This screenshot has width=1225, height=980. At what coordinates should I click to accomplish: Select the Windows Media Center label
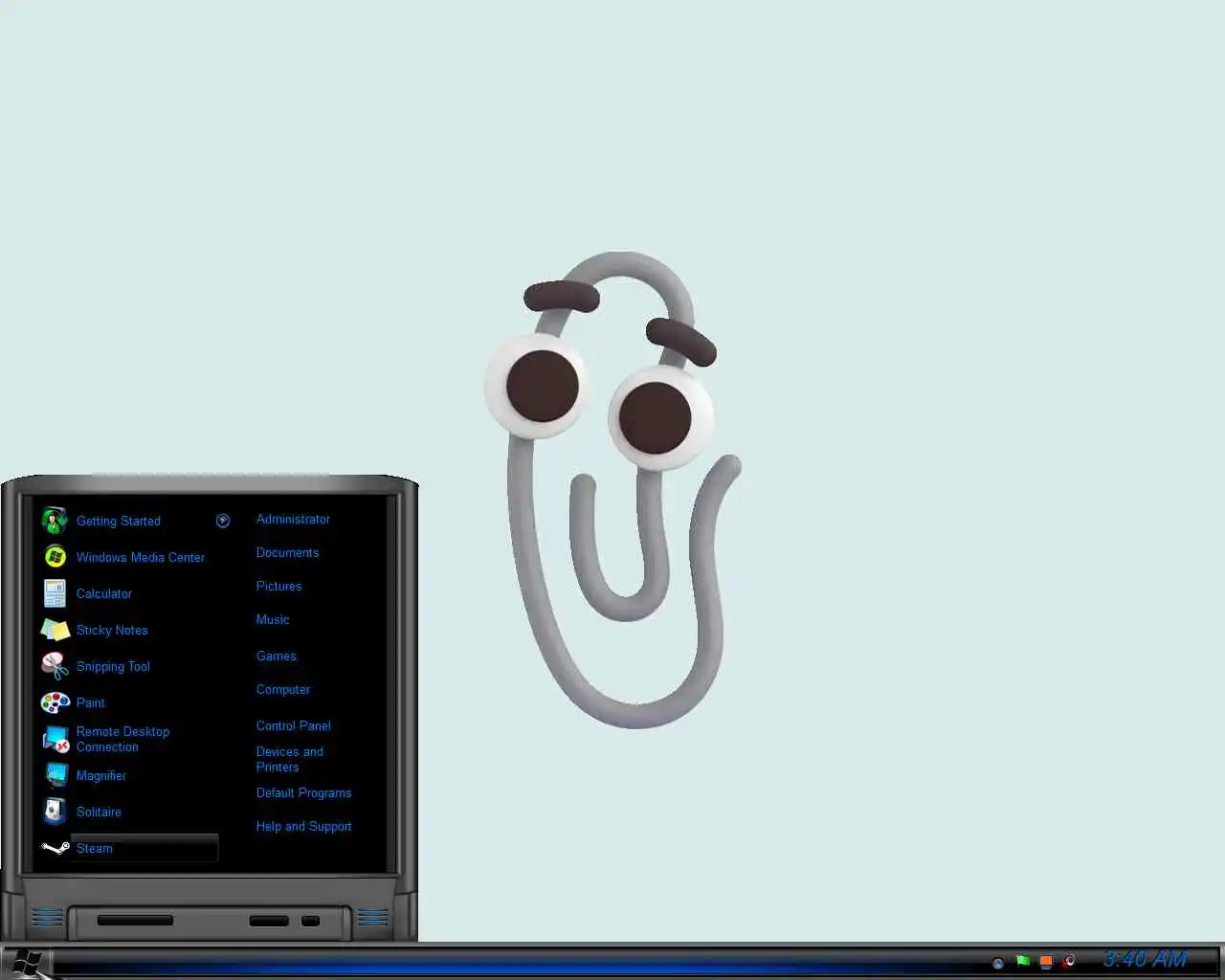coord(141,557)
